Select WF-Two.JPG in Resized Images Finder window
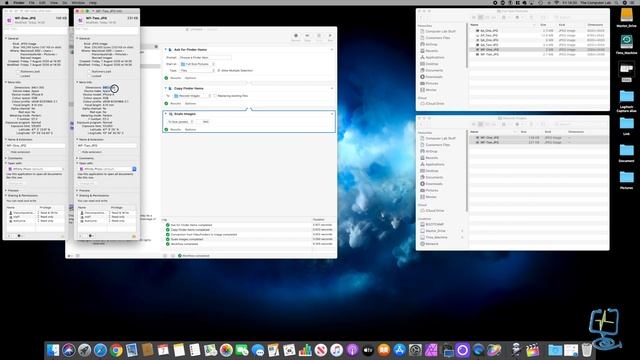 [x=538, y=142]
